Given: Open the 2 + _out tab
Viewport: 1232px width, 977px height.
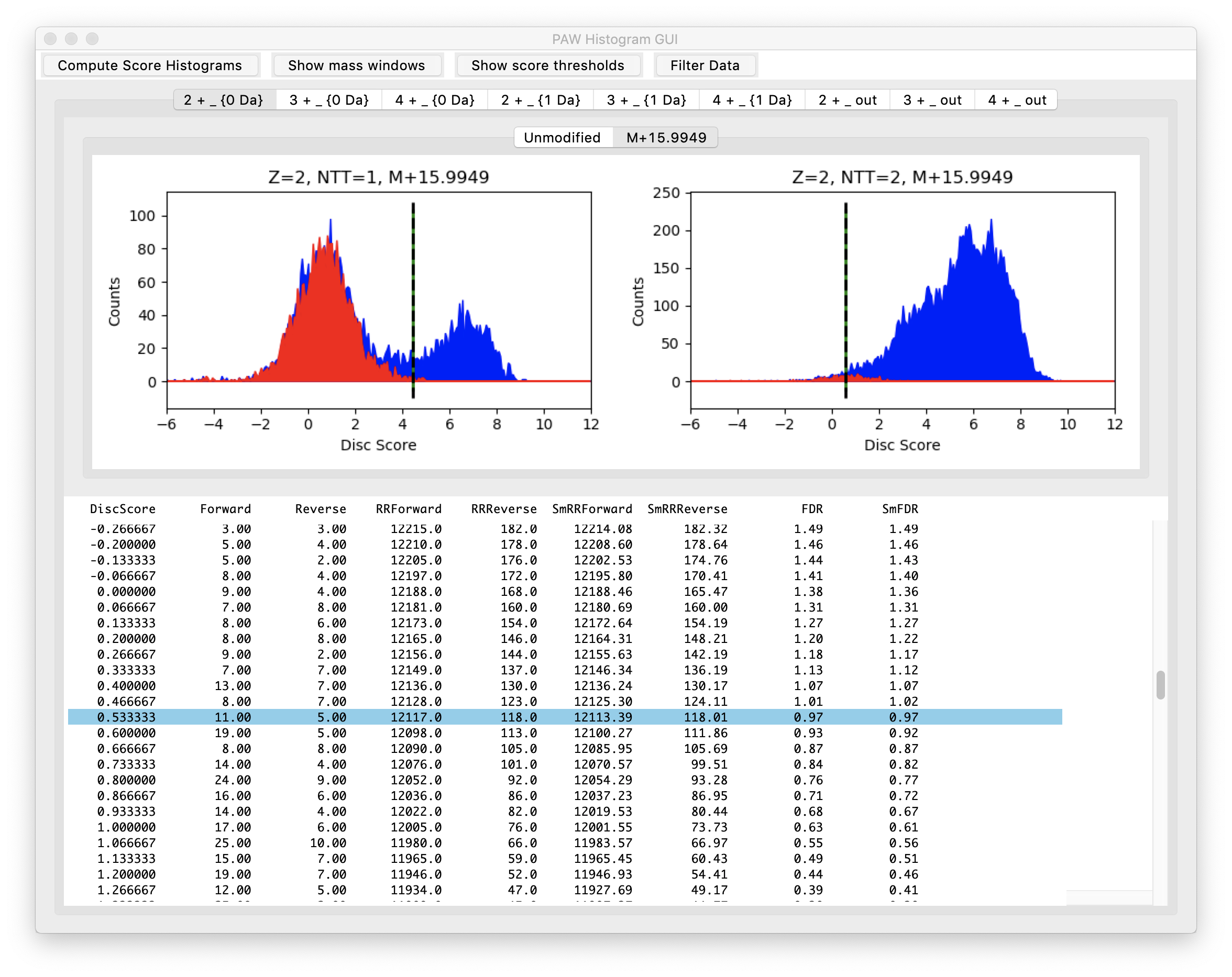Looking at the screenshot, I should (x=848, y=100).
